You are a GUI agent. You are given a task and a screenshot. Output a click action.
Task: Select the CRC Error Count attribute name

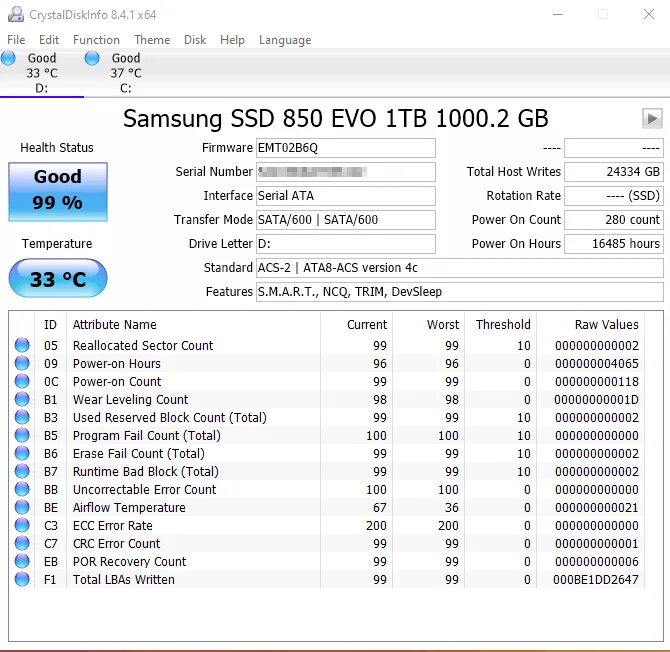(116, 543)
